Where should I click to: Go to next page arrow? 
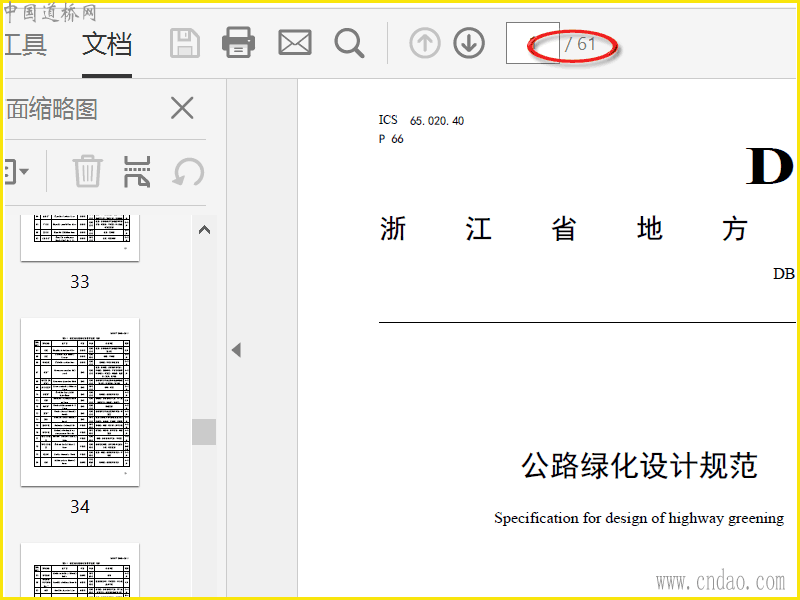tap(469, 43)
